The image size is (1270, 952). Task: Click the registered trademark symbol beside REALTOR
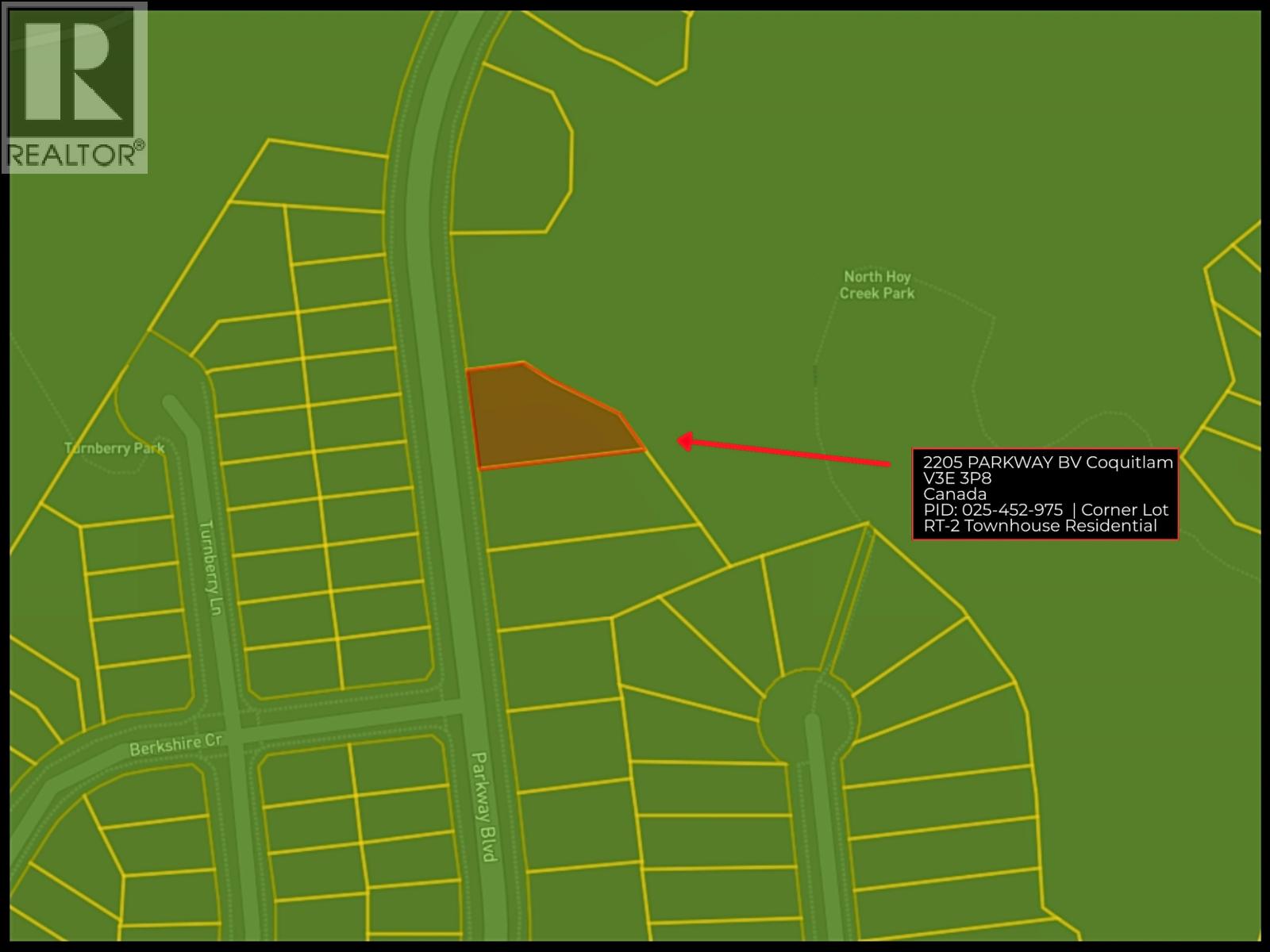coord(140,145)
